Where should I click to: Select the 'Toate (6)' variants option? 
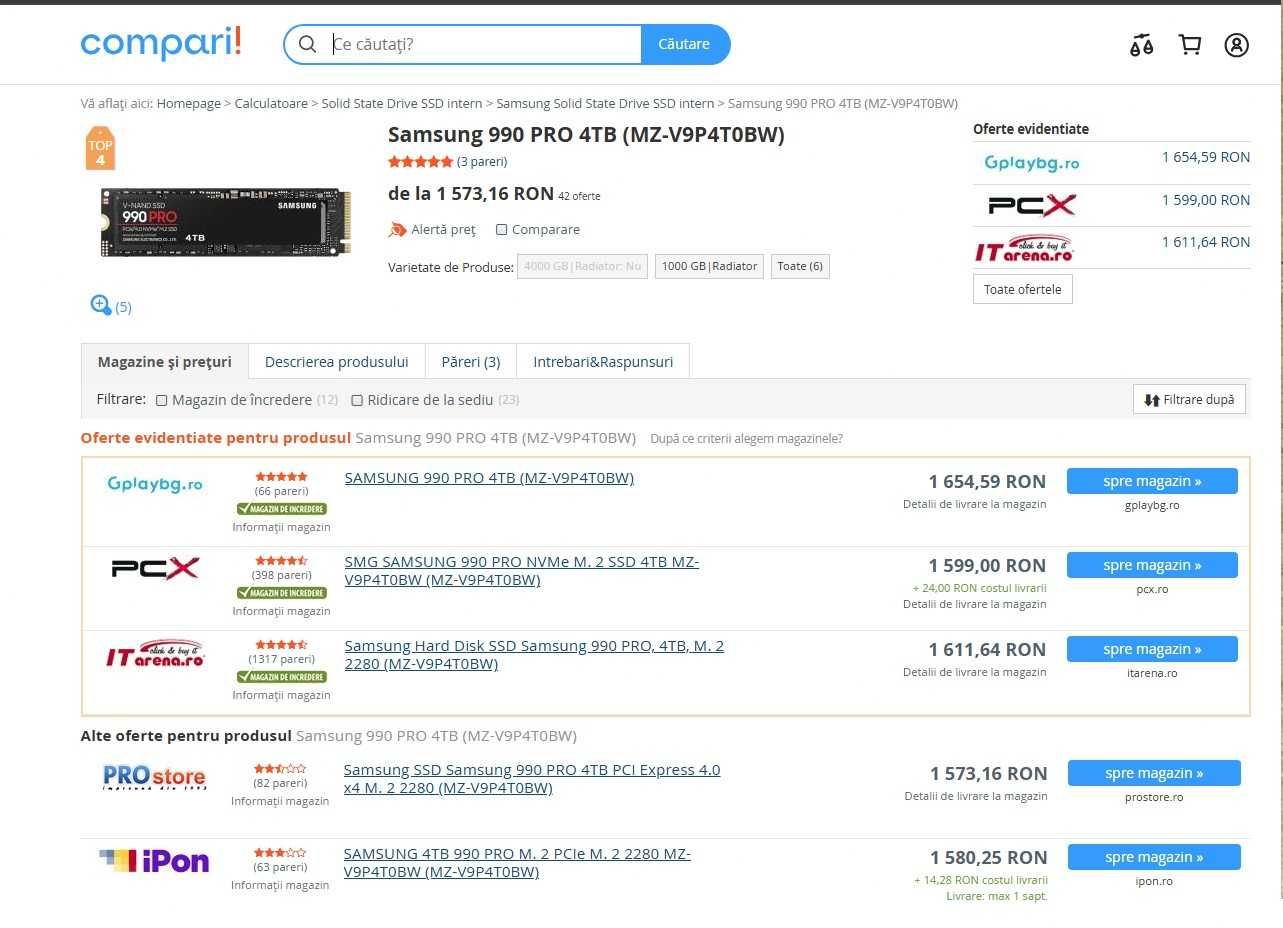800,266
